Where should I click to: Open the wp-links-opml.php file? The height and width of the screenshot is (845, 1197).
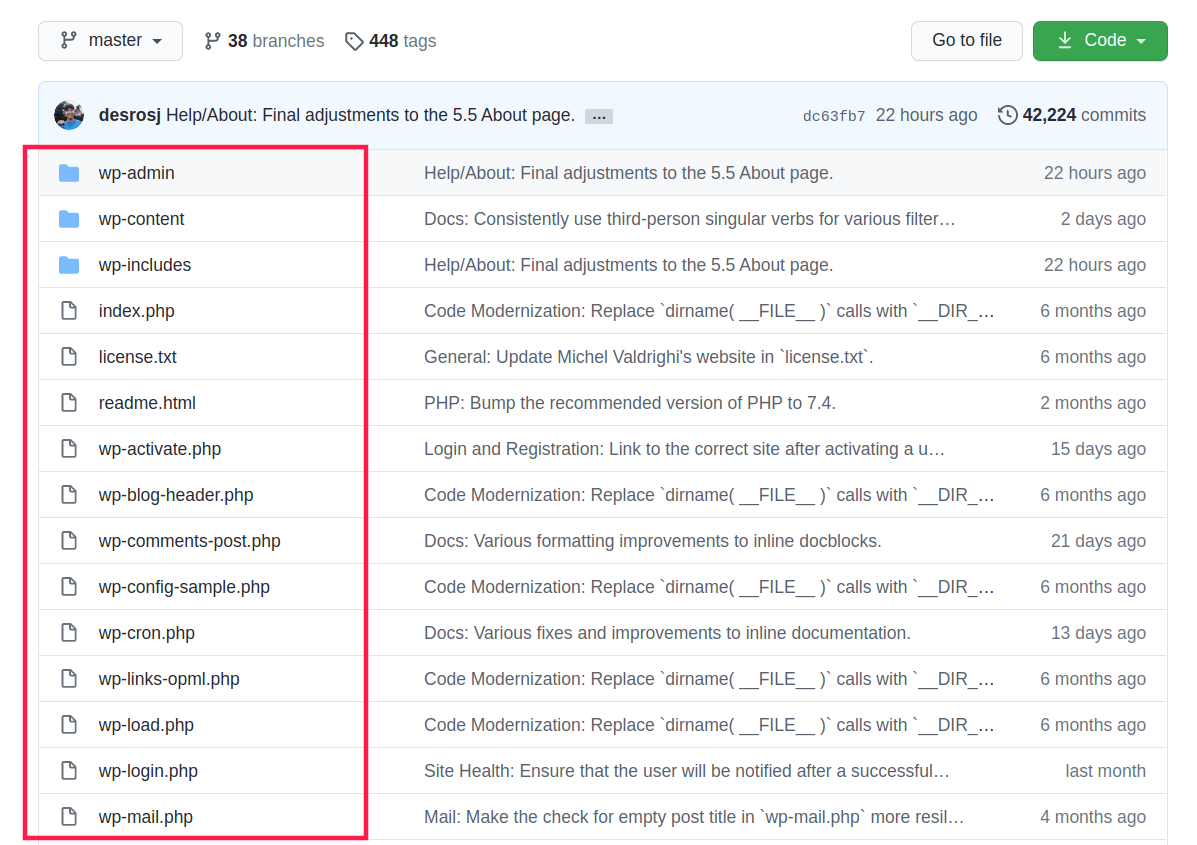(169, 679)
